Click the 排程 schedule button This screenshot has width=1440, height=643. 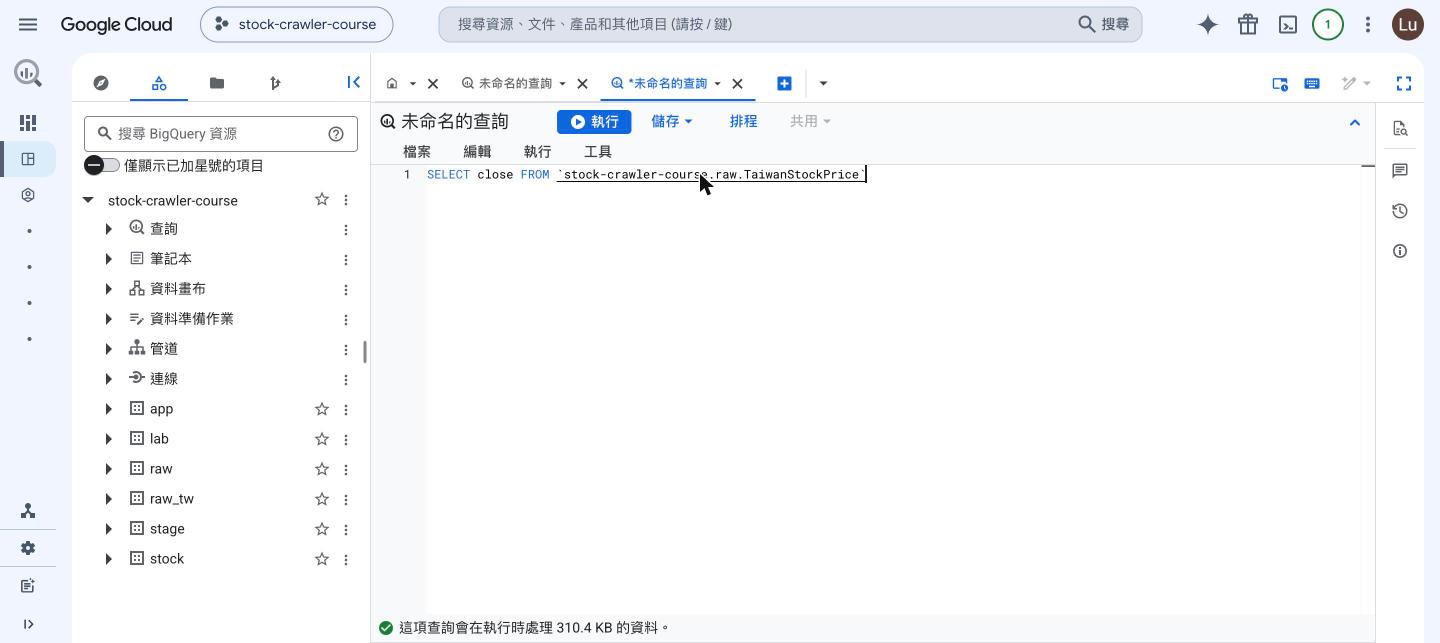743,121
